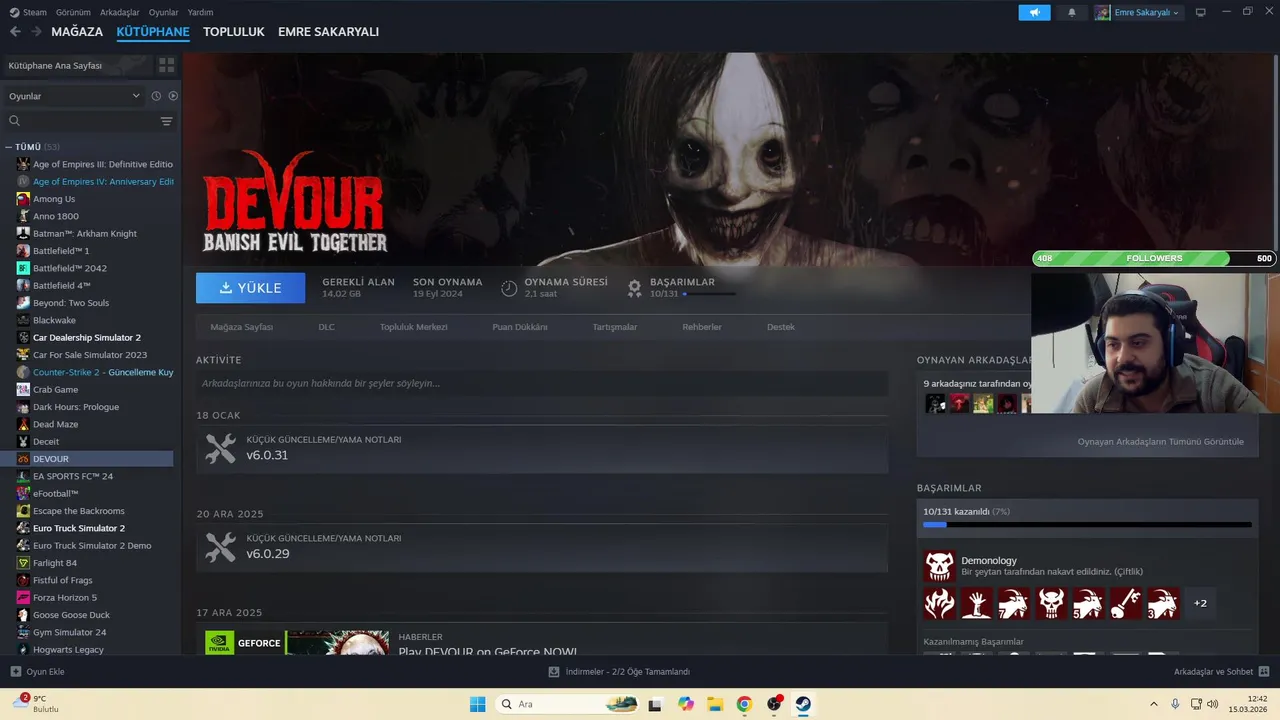This screenshot has height=720, width=1280.
Task: Open the notifications bell icon
Action: click(x=1072, y=12)
